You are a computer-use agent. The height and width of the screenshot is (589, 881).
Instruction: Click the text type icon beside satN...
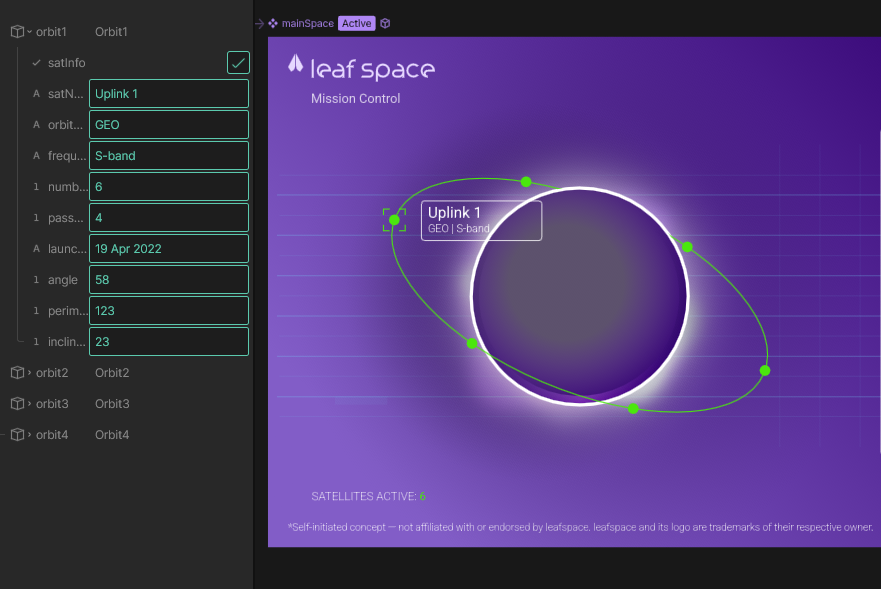click(37, 93)
